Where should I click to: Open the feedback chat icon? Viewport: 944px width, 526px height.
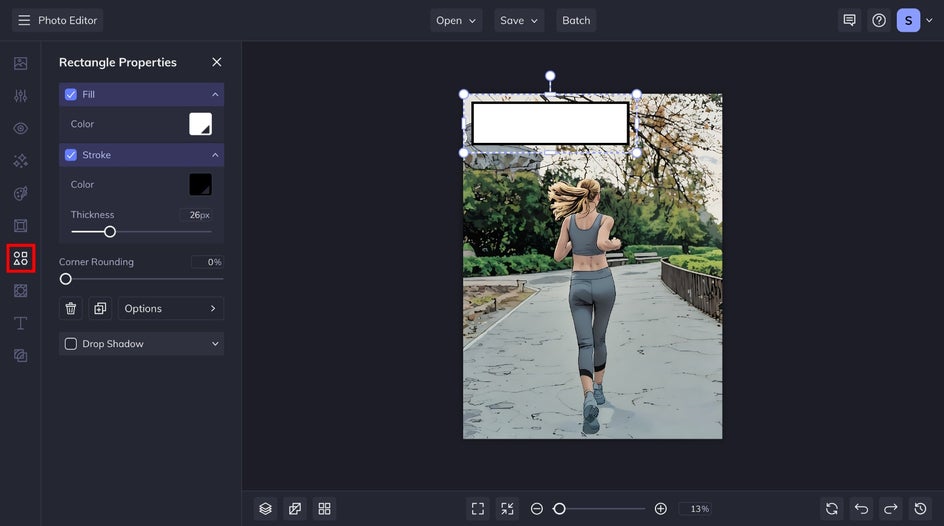click(x=849, y=20)
